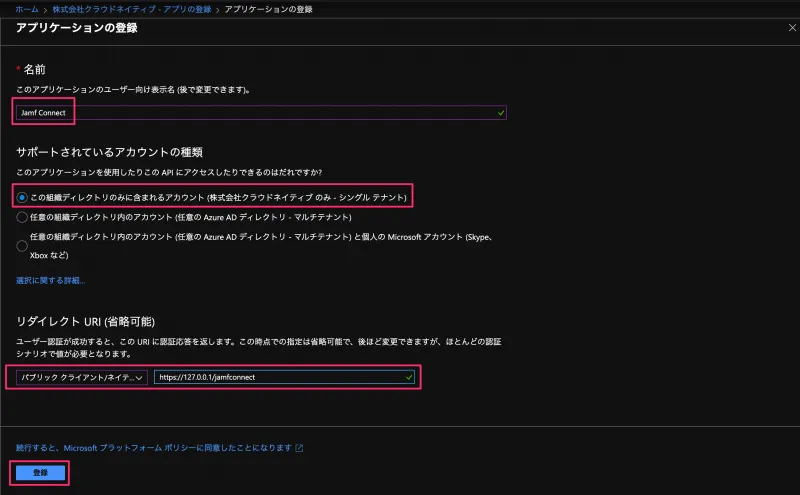Click the 名前 section label
The image size is (800, 495).
pyautogui.click(x=34, y=69)
